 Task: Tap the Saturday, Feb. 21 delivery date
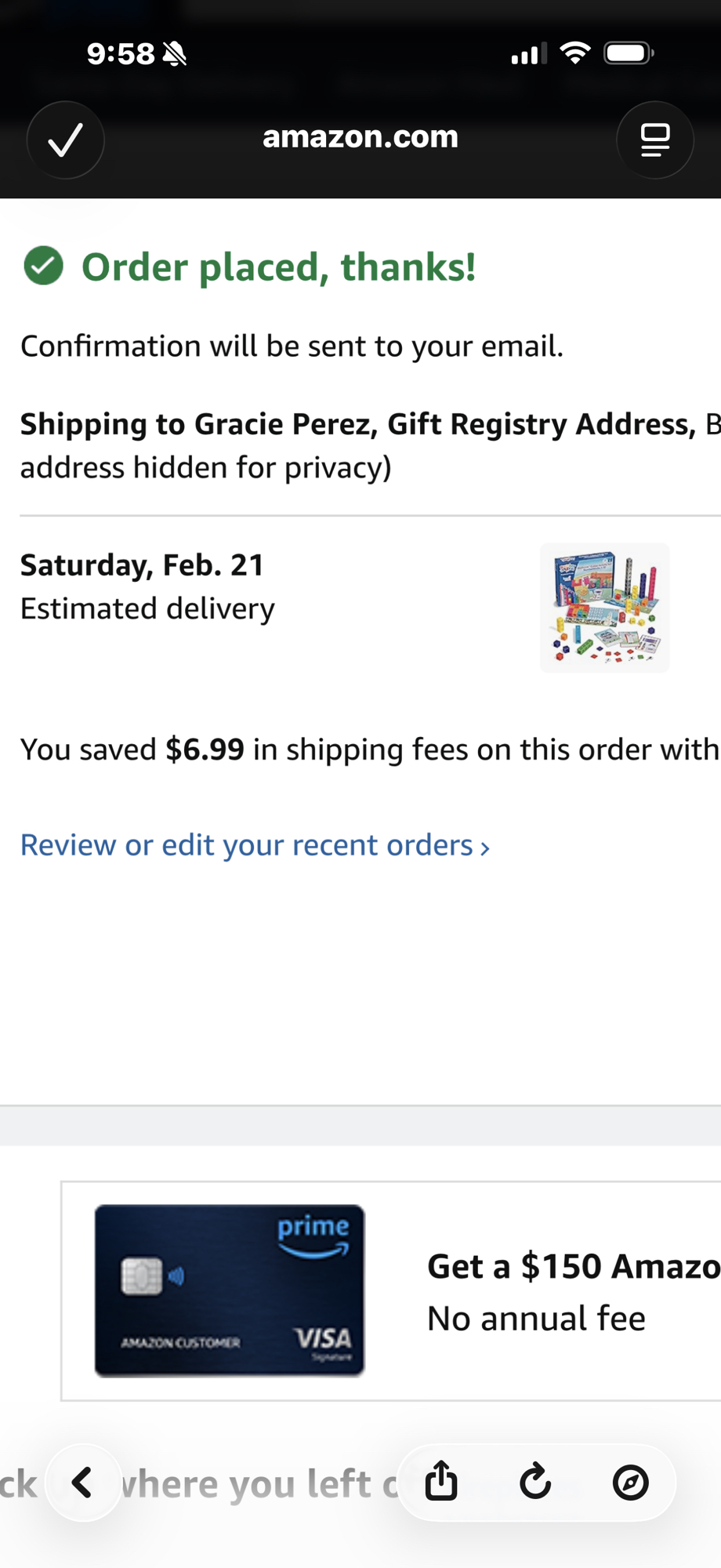(x=142, y=565)
